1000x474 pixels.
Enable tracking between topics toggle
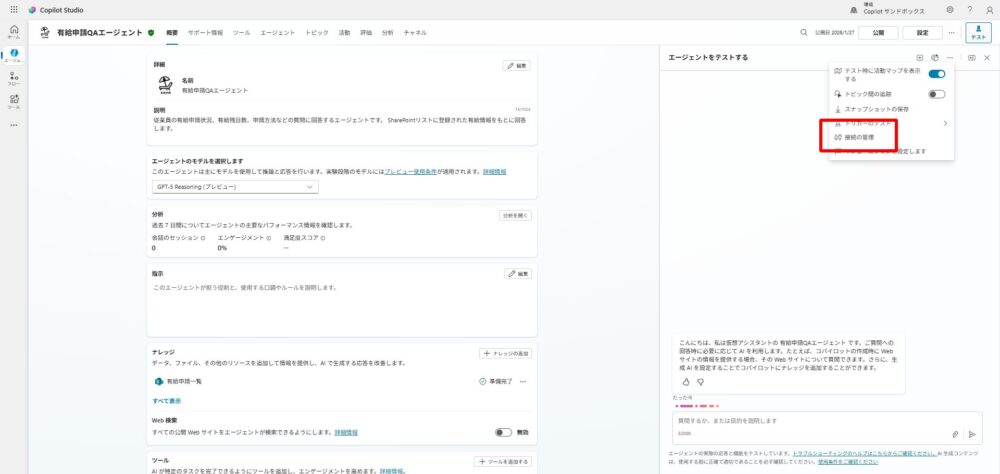pyautogui.click(x=937, y=94)
